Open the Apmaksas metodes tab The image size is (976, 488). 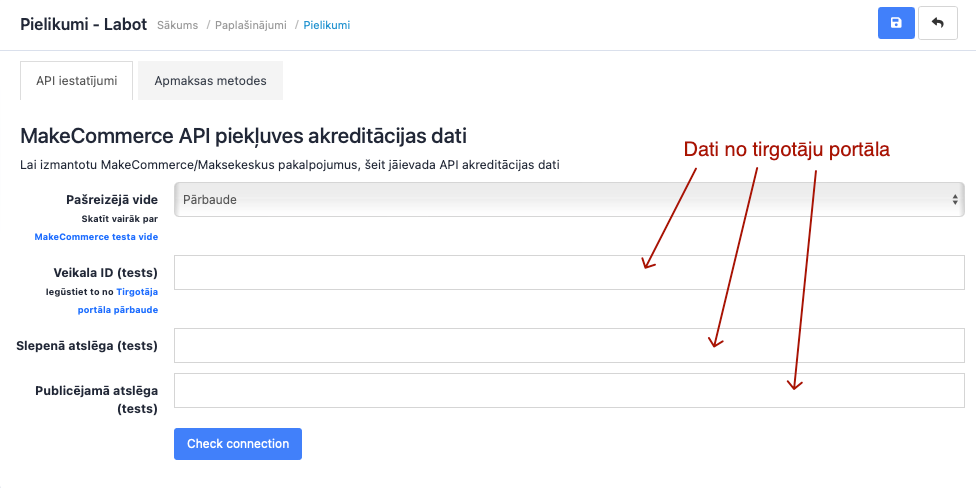[x=210, y=80]
